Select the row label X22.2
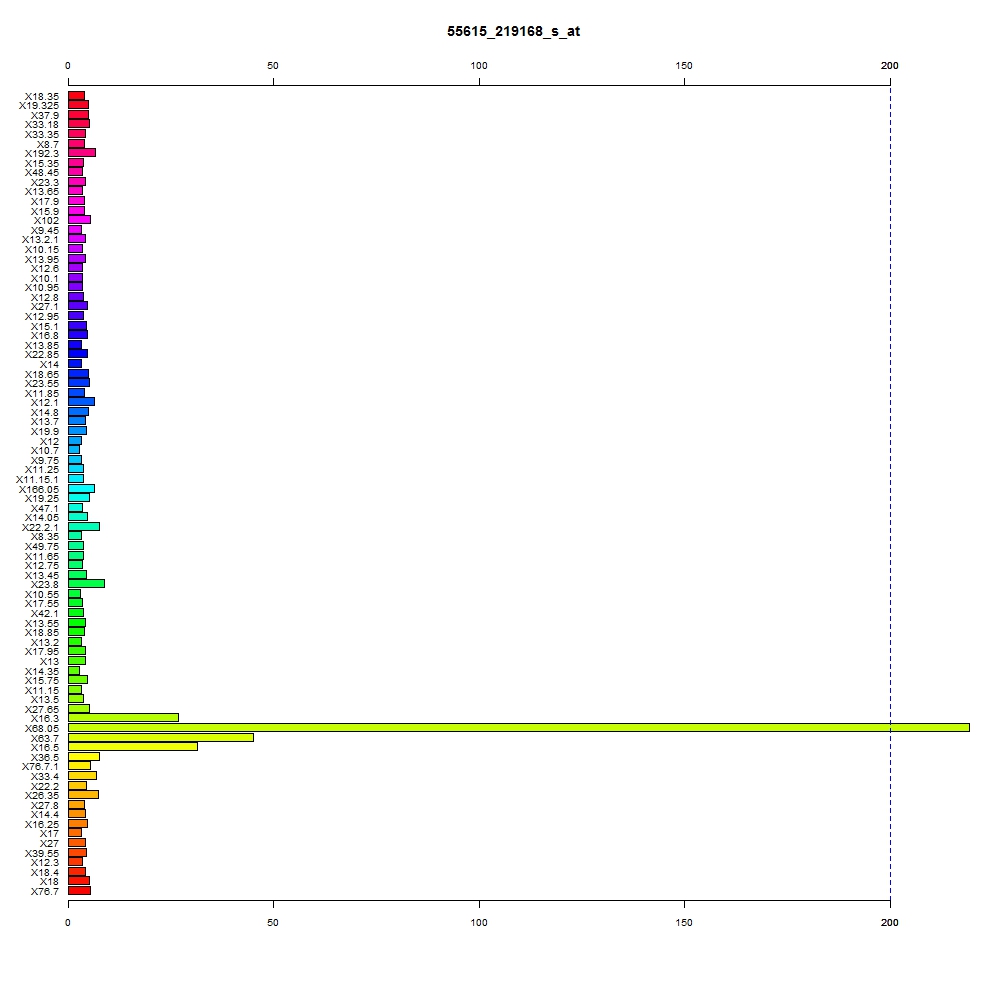This screenshot has width=1000, height=1000. (45, 786)
